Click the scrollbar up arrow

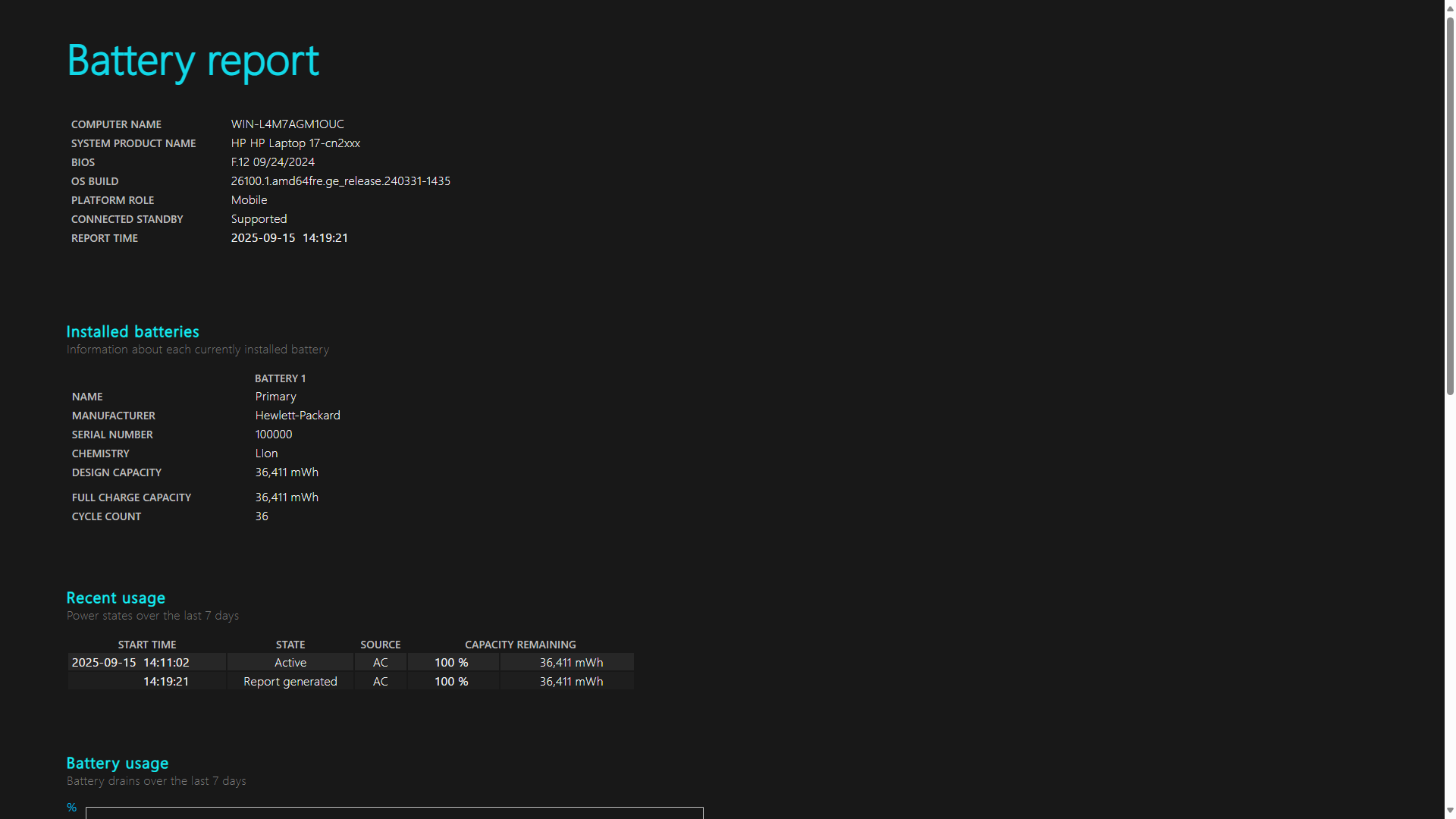coord(1449,6)
